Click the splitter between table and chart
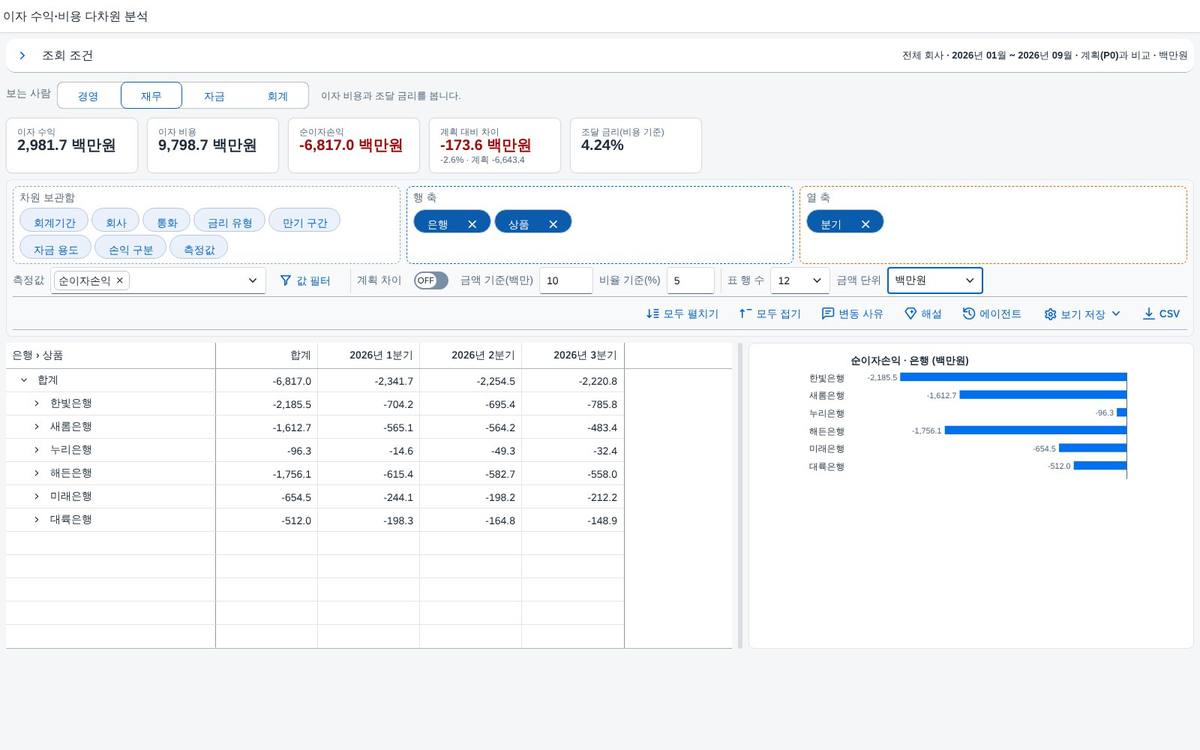This screenshot has height=750, width=1200. click(741, 495)
